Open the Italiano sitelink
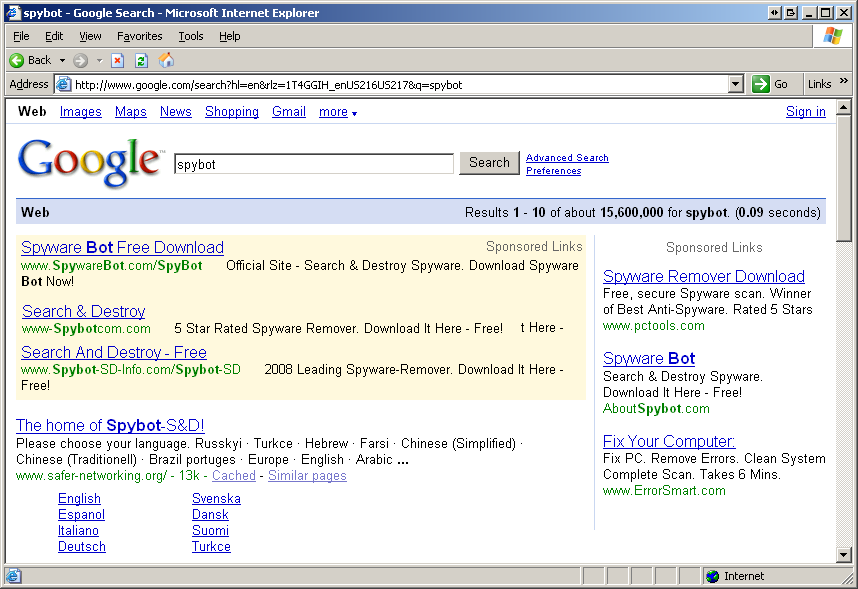Screen dimensions: 858x589 (x=78, y=530)
